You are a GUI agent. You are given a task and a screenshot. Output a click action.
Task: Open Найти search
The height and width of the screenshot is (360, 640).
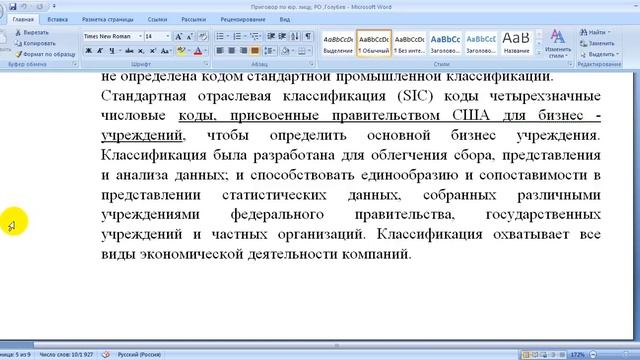[595, 32]
